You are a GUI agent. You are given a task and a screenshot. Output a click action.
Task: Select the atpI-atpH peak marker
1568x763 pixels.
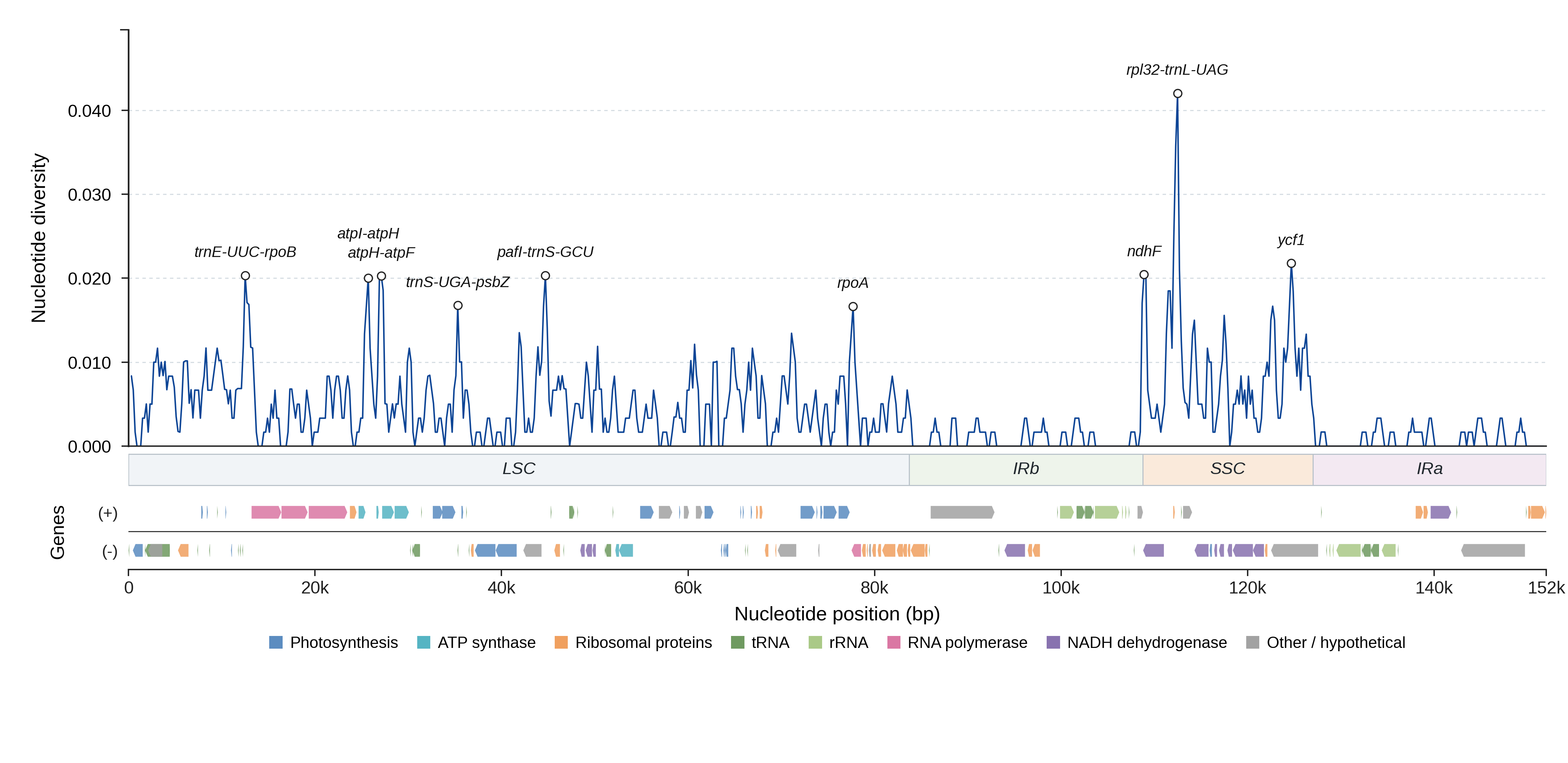coord(368,278)
